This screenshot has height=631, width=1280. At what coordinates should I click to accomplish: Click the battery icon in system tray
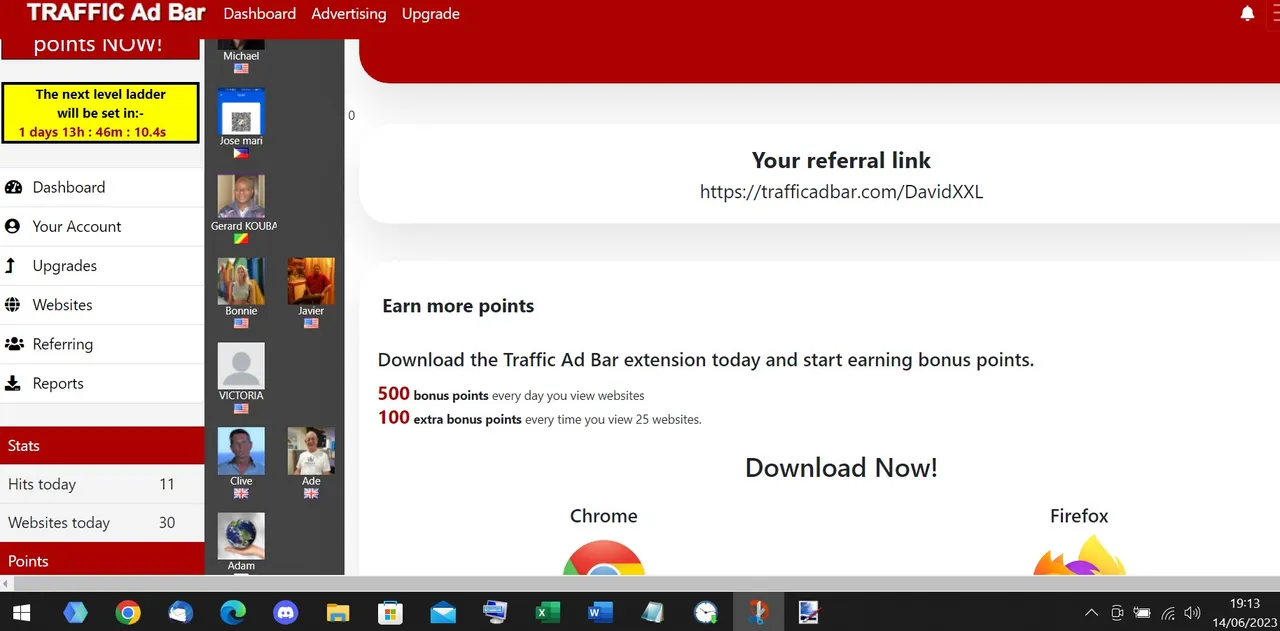point(1143,613)
